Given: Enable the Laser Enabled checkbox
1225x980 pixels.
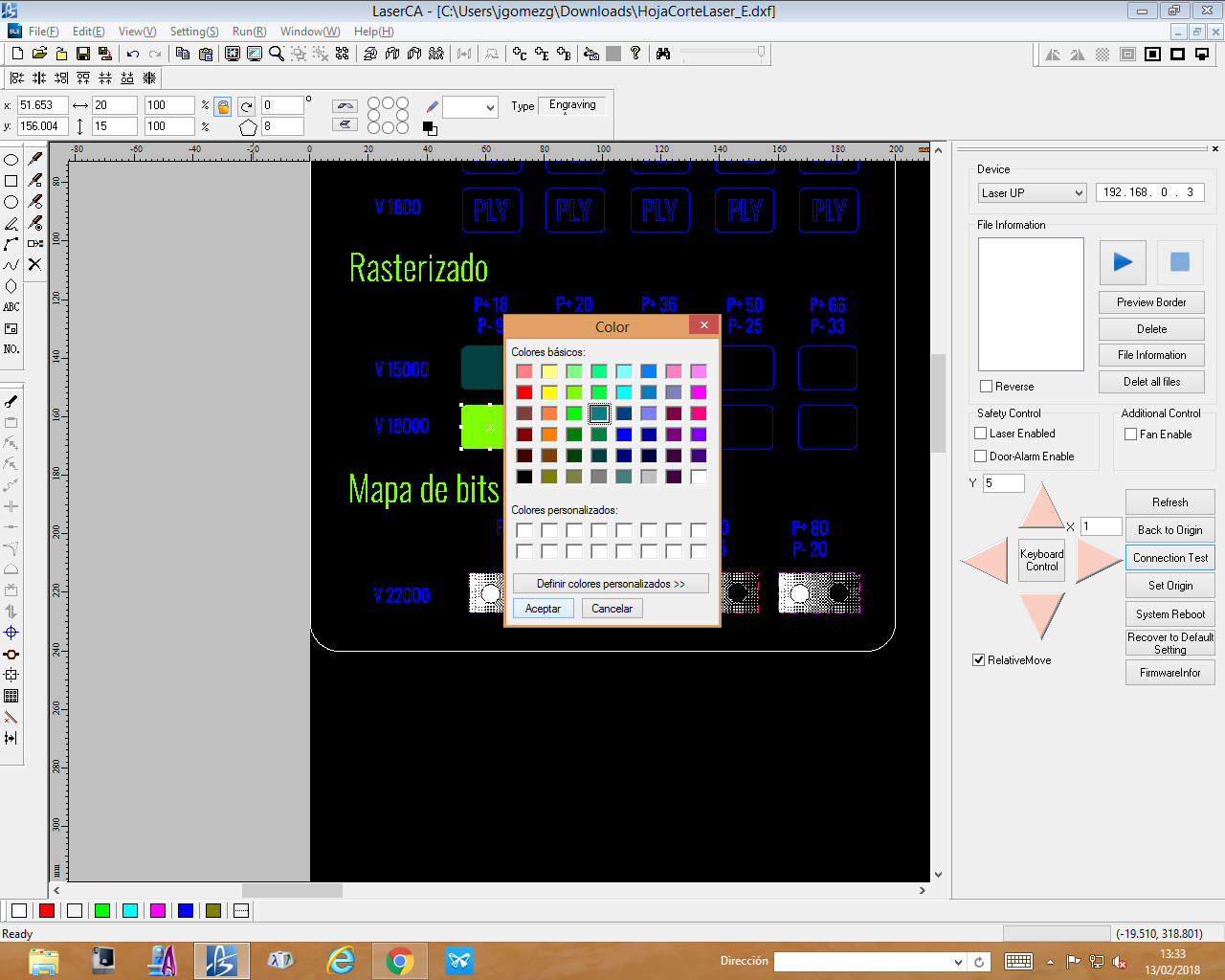Looking at the screenshot, I should coord(981,434).
